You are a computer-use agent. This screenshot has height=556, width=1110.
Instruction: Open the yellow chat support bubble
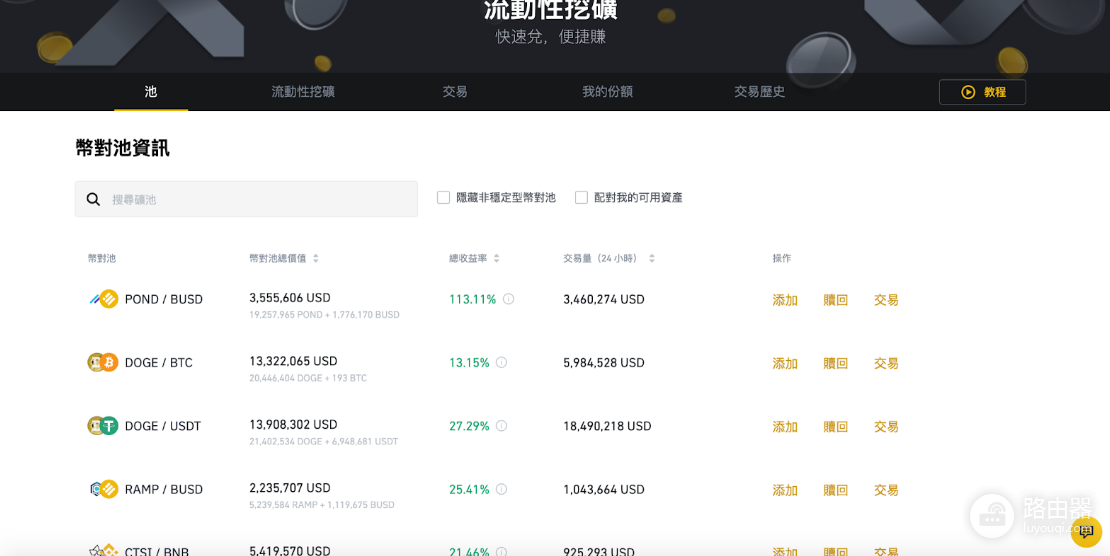[x=1086, y=532]
